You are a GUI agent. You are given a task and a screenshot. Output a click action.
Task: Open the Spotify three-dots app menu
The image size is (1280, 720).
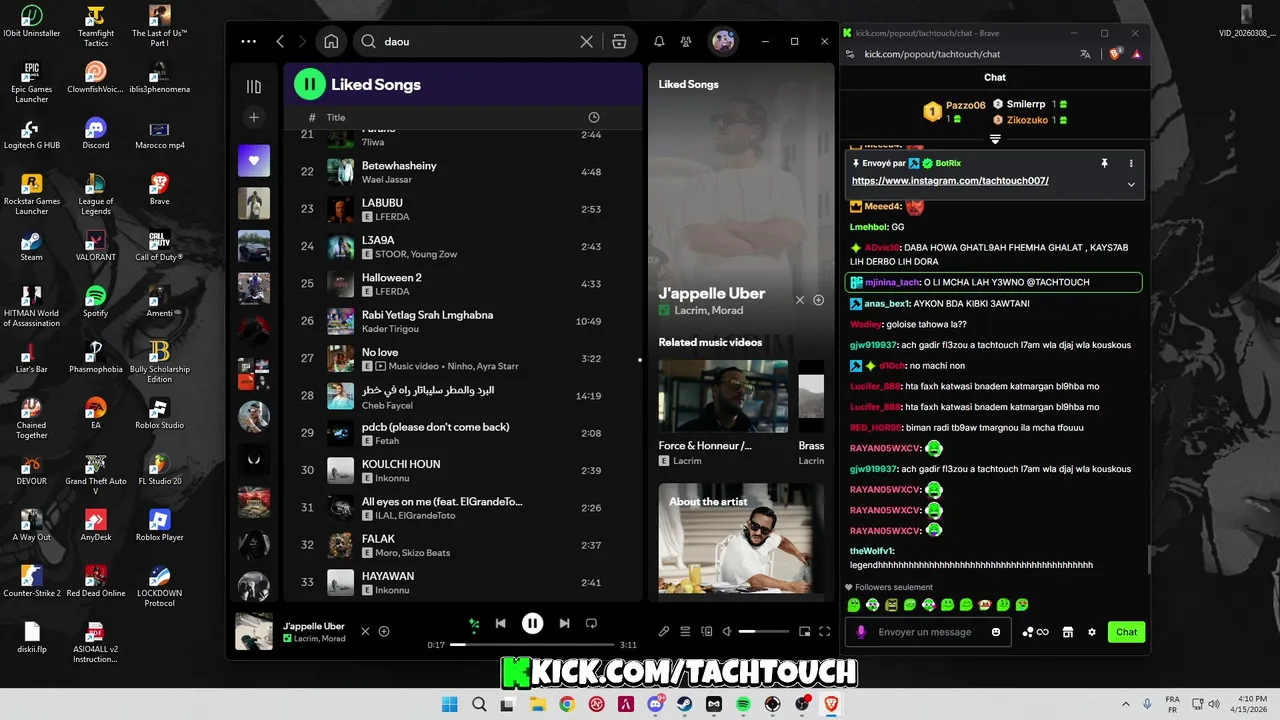click(249, 41)
